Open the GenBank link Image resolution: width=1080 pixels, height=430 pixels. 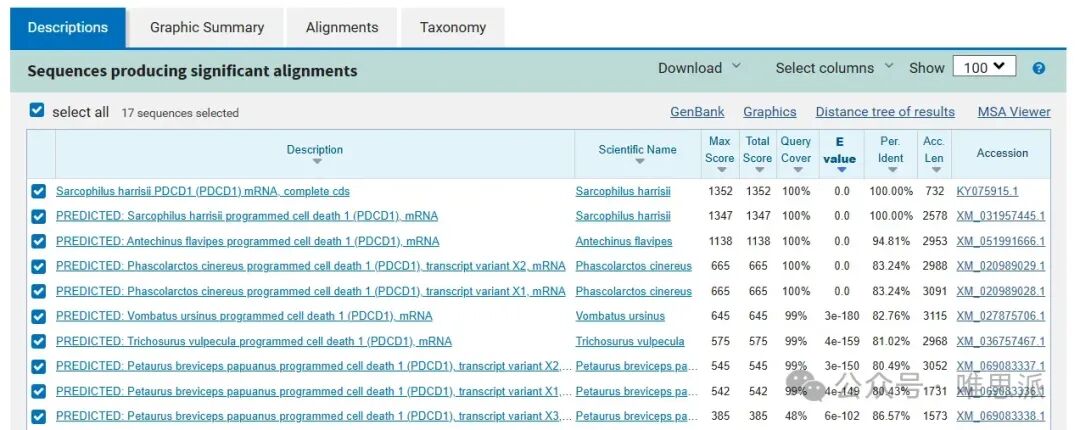(x=697, y=112)
